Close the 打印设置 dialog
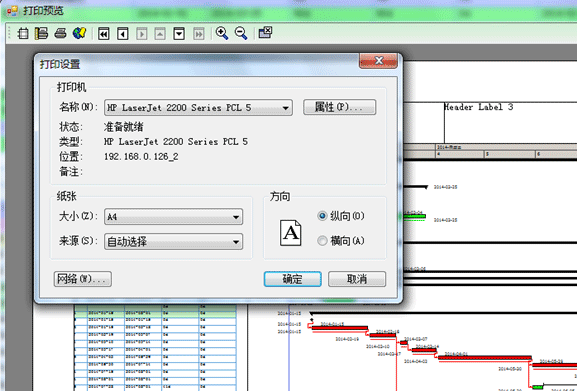 378,61
